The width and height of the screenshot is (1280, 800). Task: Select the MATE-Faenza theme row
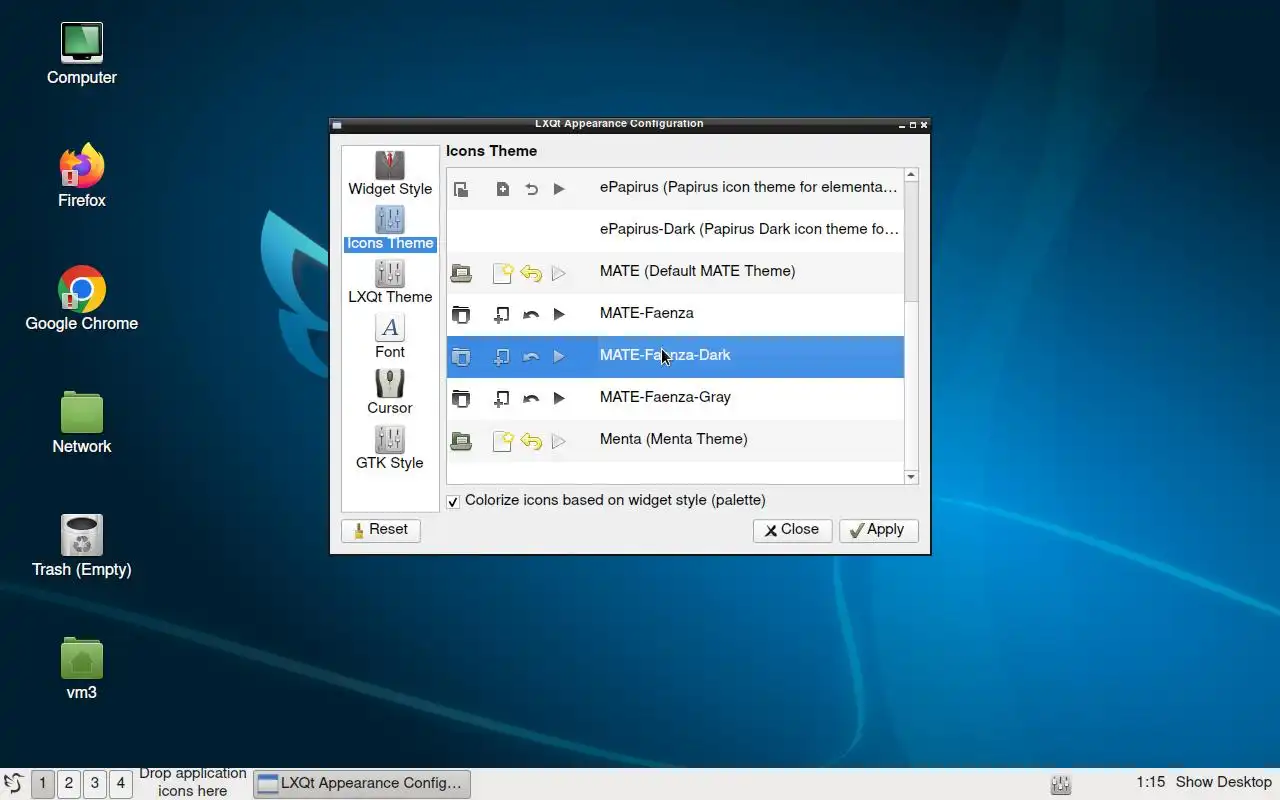point(675,314)
